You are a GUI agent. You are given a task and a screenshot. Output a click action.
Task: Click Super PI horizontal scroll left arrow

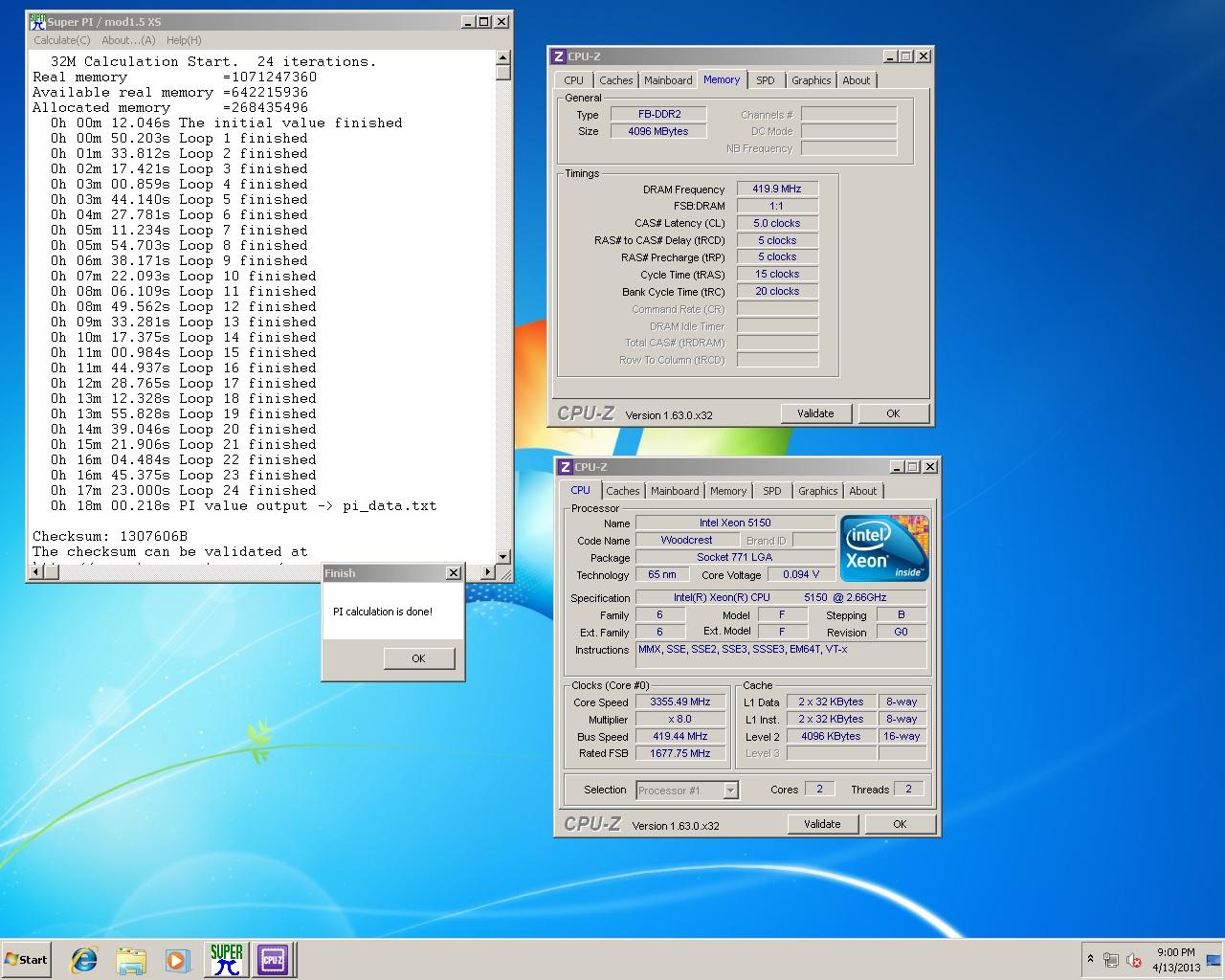pos(36,572)
